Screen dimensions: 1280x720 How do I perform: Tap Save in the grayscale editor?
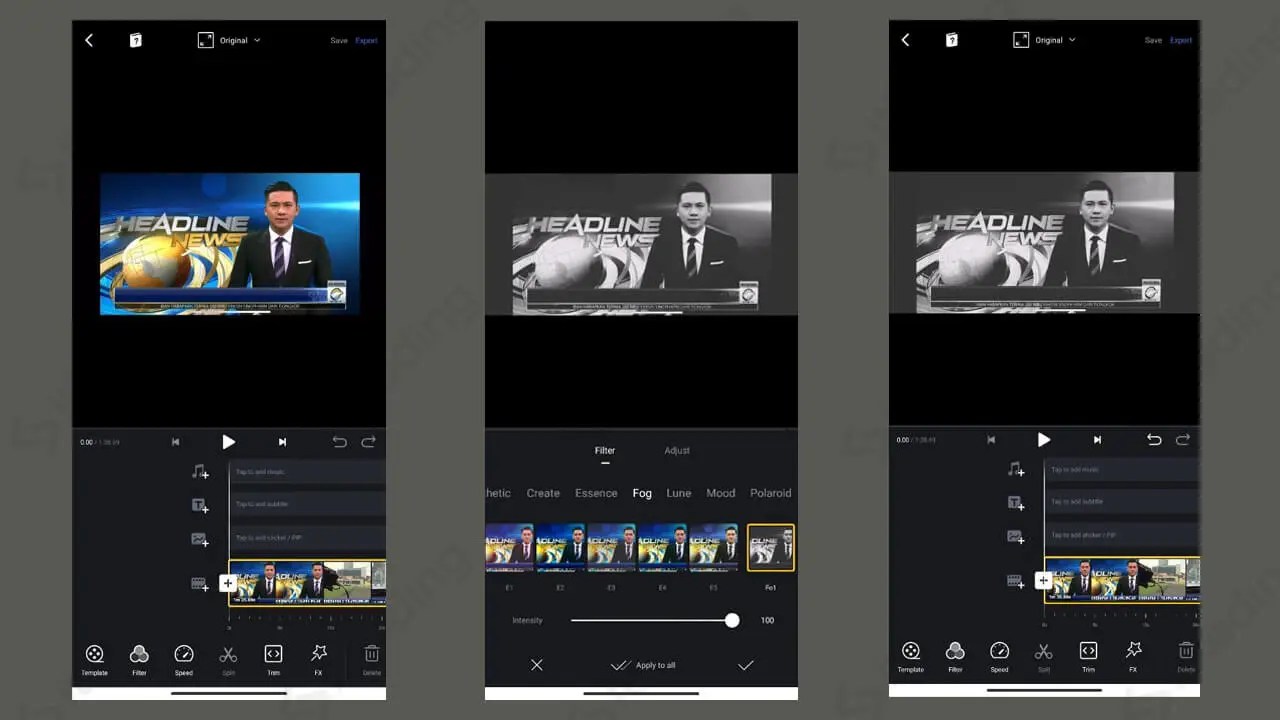tap(1153, 41)
